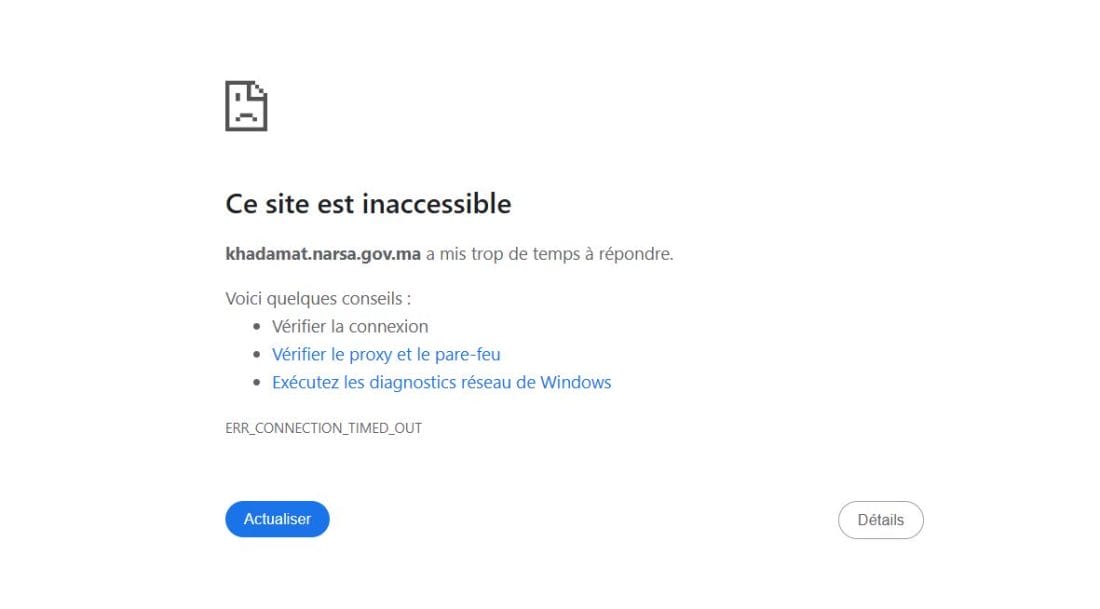The image size is (1100, 609).
Task: Click bullet before the proxy and pare-feu link
Action: [257, 354]
